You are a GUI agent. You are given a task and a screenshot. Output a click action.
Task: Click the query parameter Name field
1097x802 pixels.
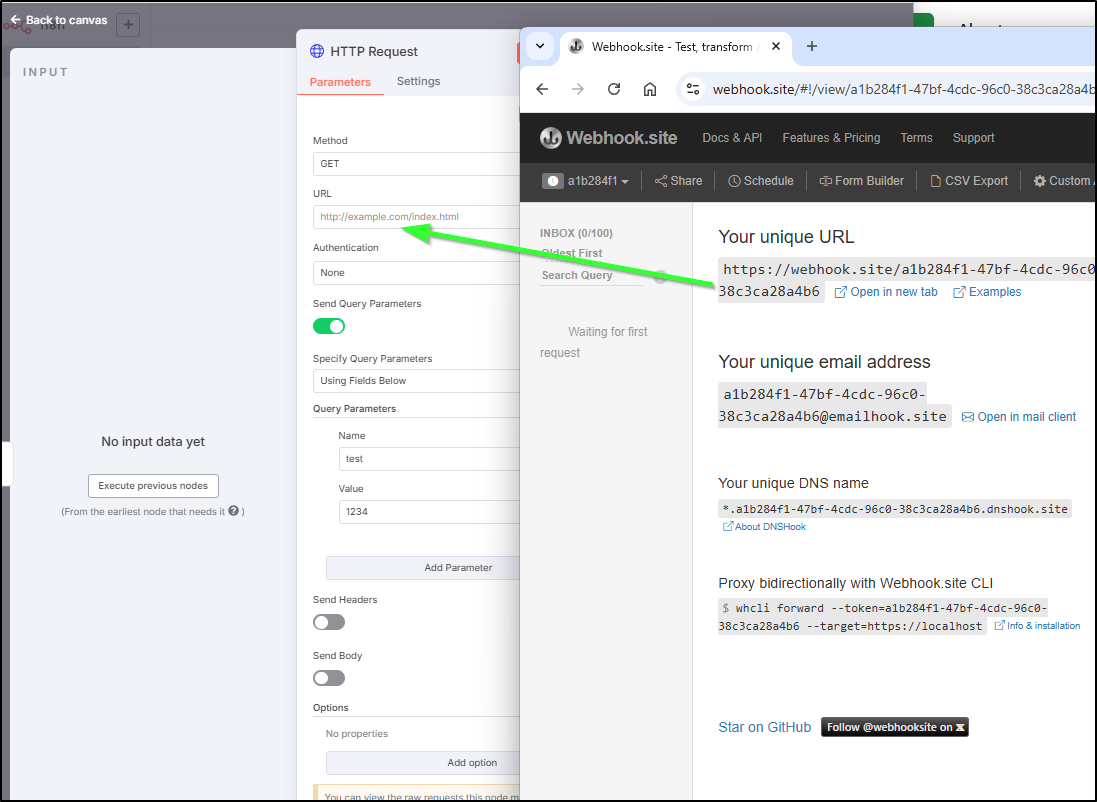pos(429,459)
